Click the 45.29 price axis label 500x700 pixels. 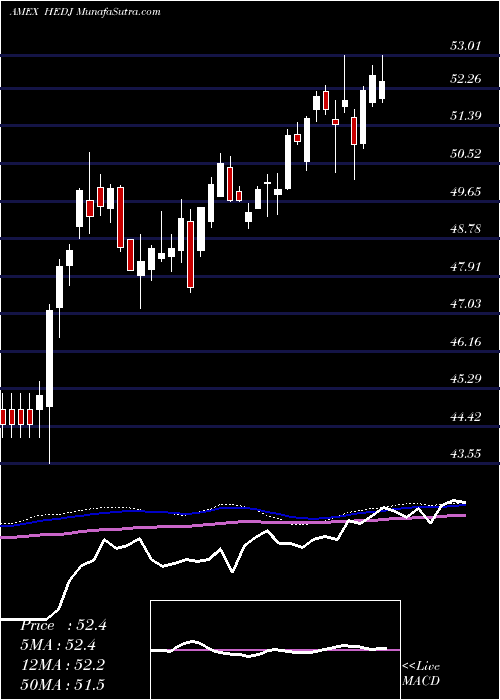[466, 379]
